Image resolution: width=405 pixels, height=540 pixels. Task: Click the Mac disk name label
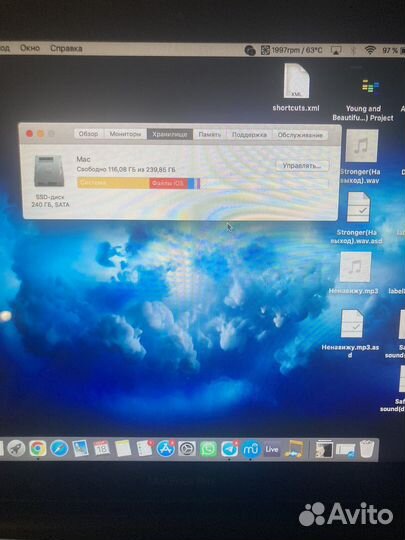pos(83,159)
